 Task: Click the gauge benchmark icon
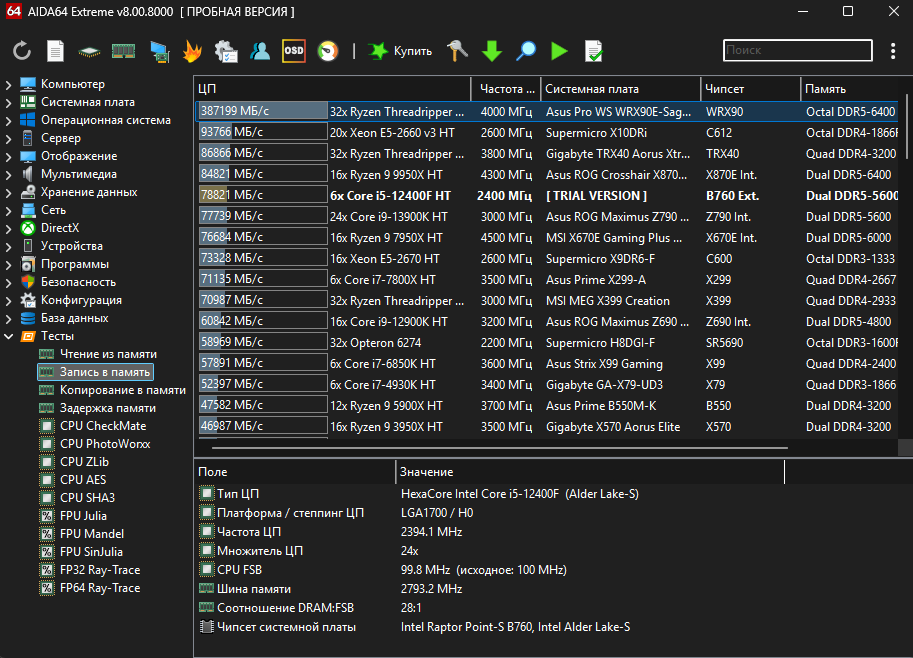pyautogui.click(x=327, y=51)
